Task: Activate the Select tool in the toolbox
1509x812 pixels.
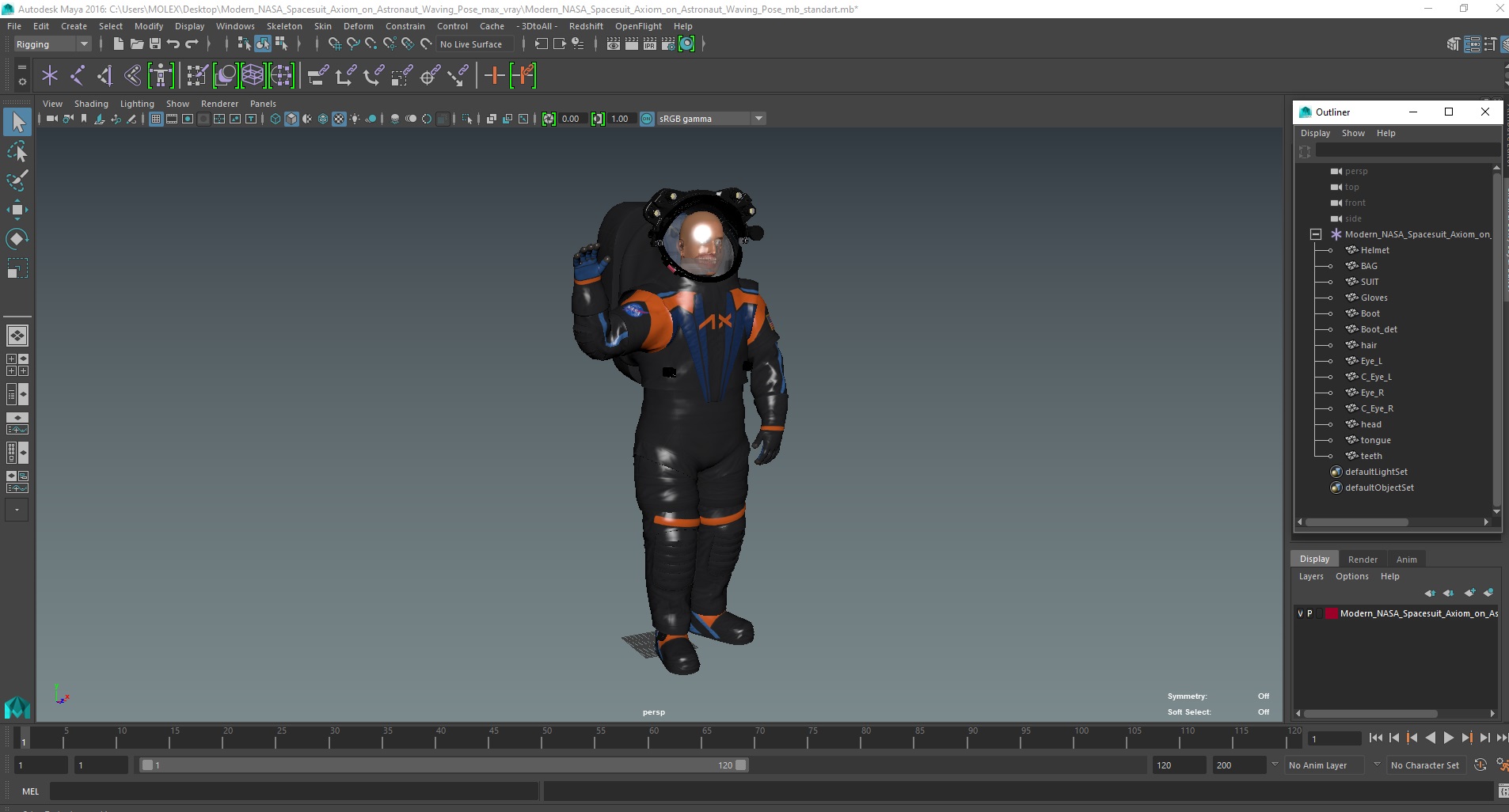Action: click(17, 122)
